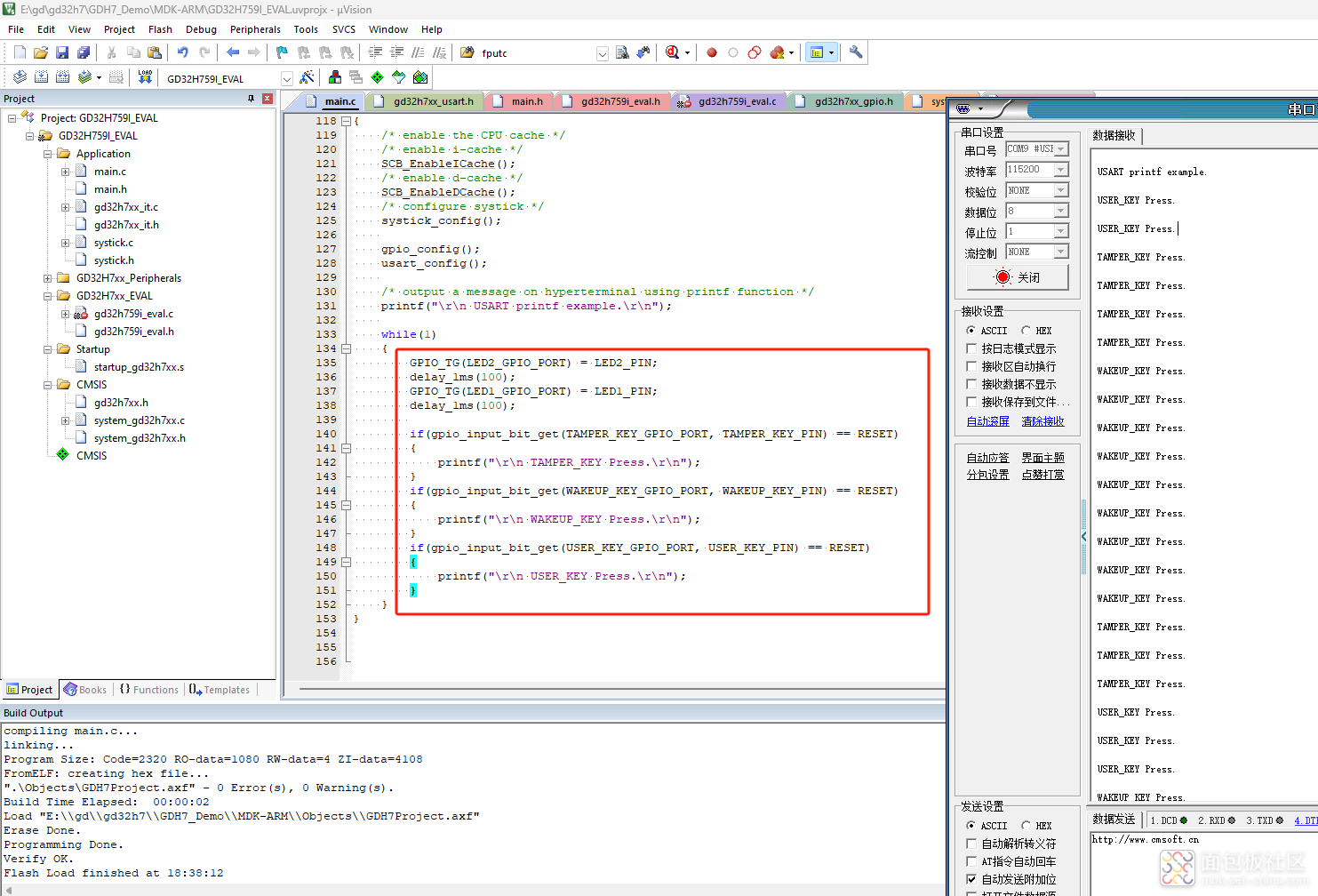1318x896 pixels.
Task: Collapse the Startup group in project tree
Action: 48,349
